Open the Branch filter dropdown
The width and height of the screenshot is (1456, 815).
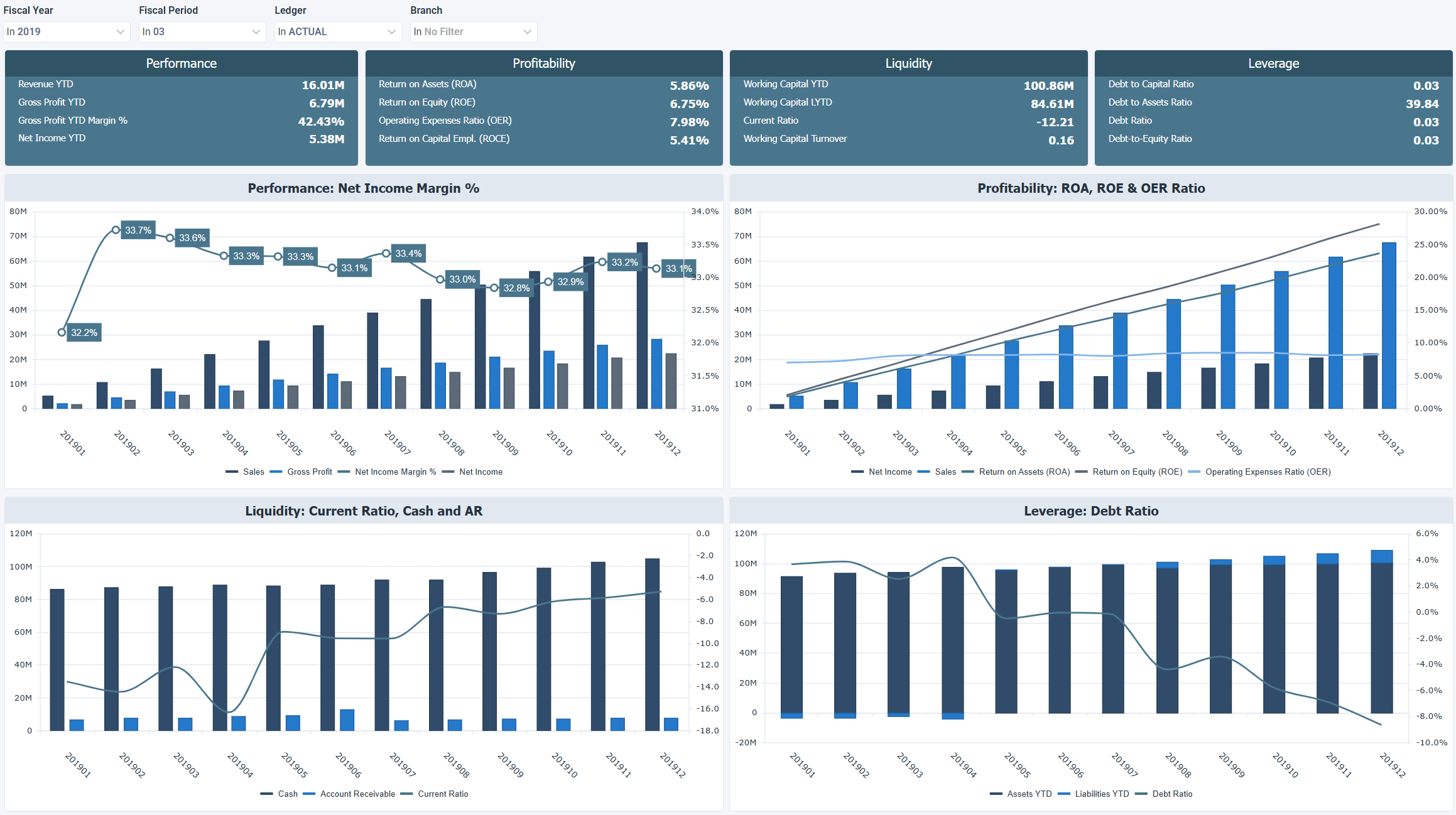pyautogui.click(x=473, y=31)
